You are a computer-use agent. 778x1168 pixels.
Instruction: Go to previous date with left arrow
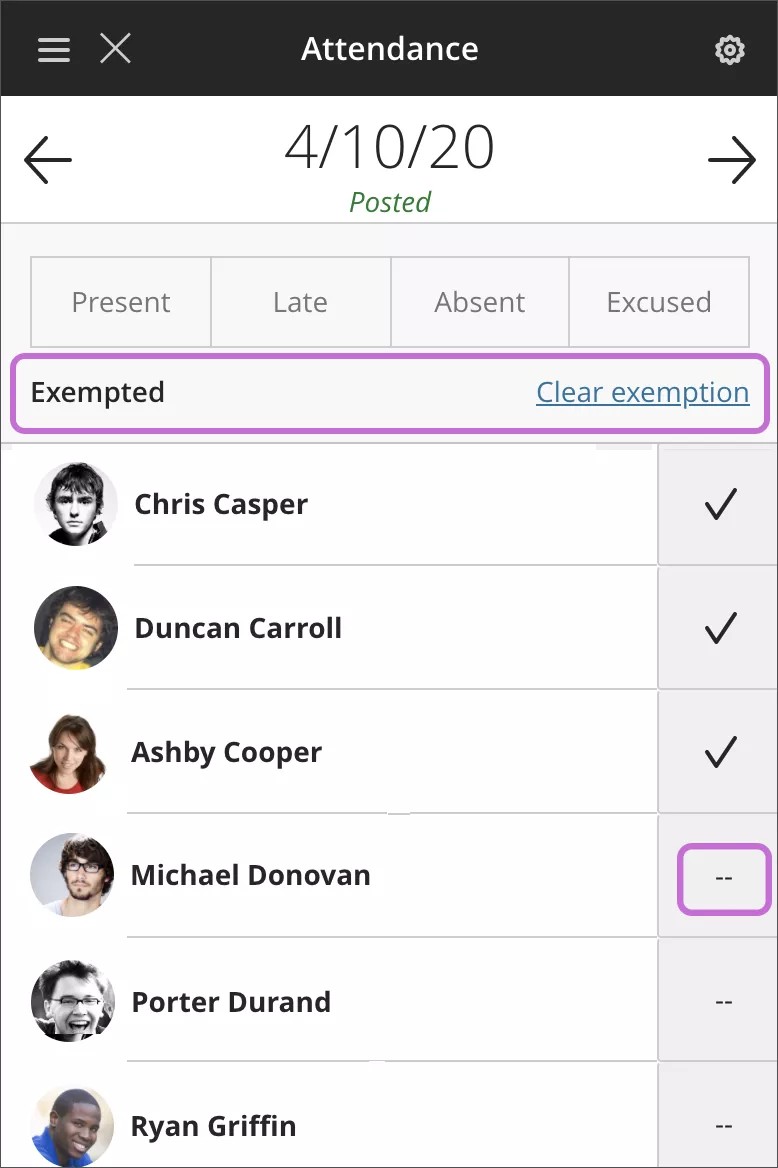[48, 160]
